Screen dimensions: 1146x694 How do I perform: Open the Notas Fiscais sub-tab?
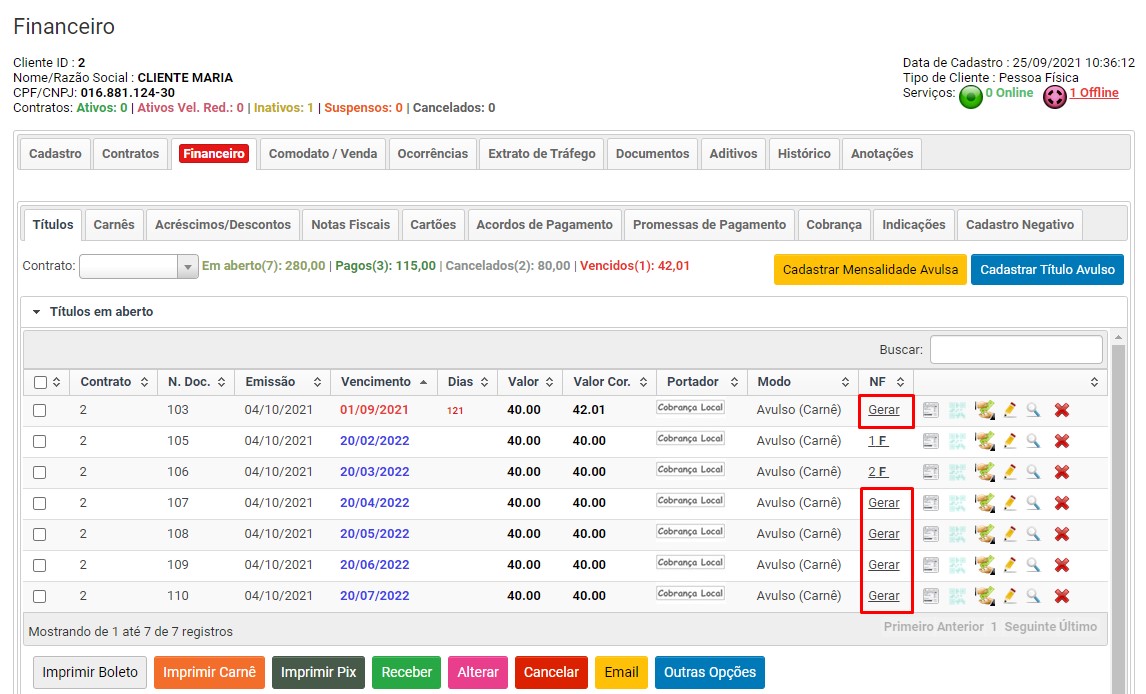(350, 225)
